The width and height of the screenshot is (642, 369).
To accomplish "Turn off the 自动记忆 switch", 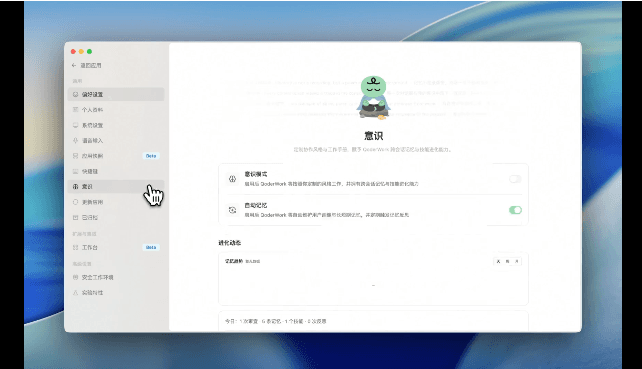I will [x=515, y=210].
